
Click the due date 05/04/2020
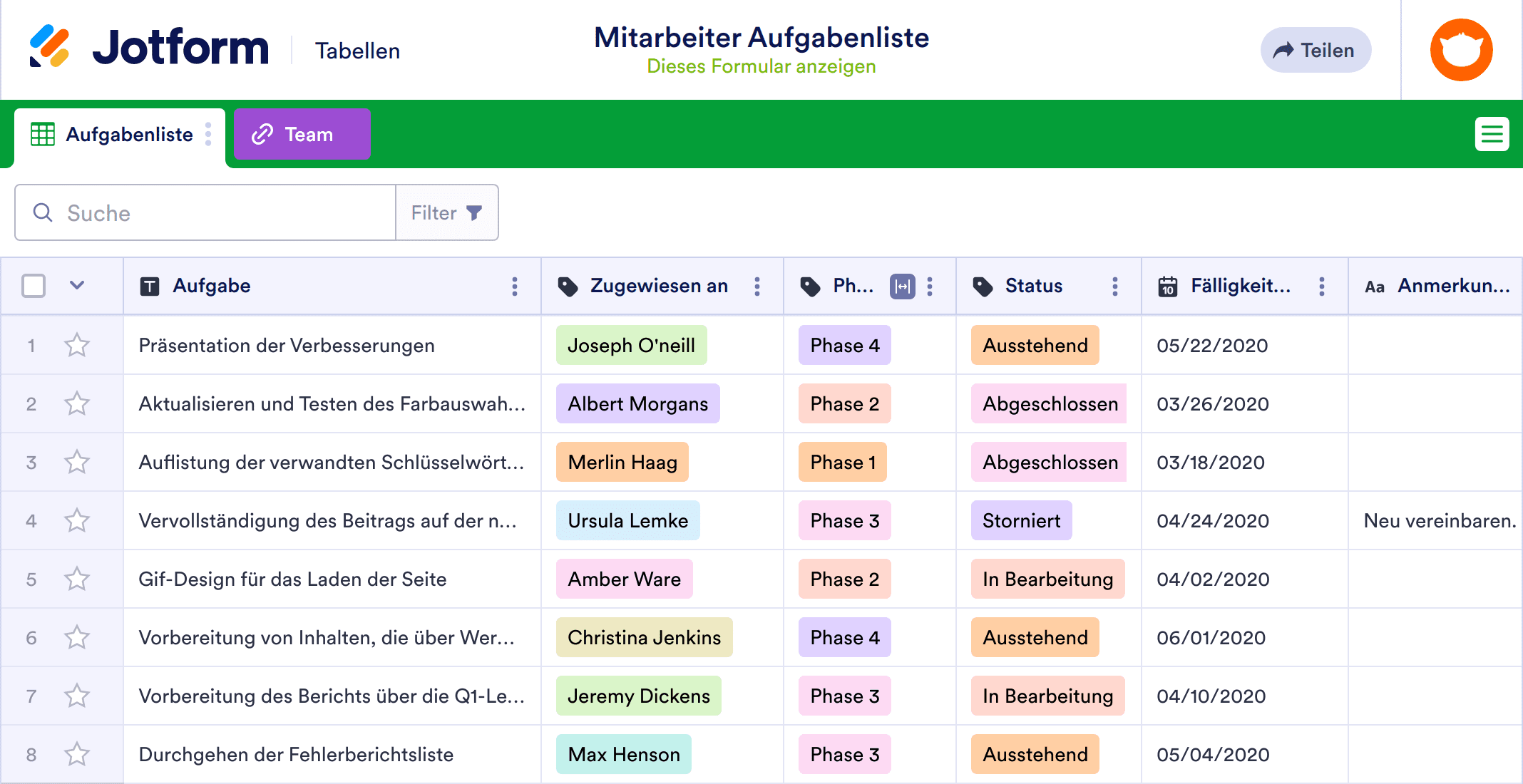1212,755
